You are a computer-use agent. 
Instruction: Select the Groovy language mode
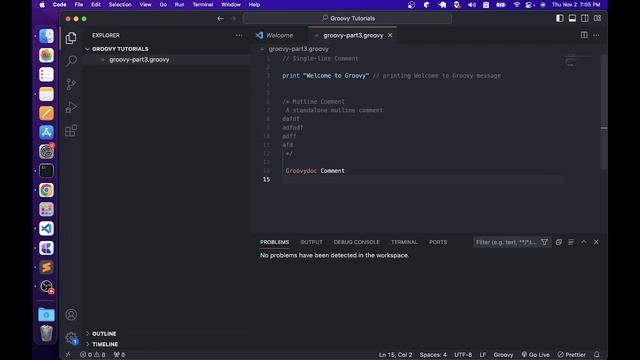[x=503, y=355]
